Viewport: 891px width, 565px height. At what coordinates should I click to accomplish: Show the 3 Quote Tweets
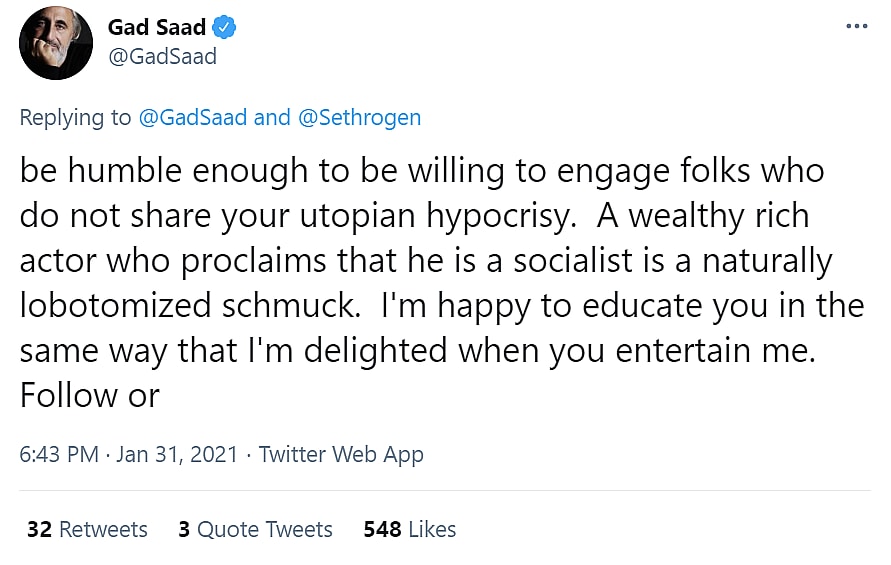tap(255, 529)
